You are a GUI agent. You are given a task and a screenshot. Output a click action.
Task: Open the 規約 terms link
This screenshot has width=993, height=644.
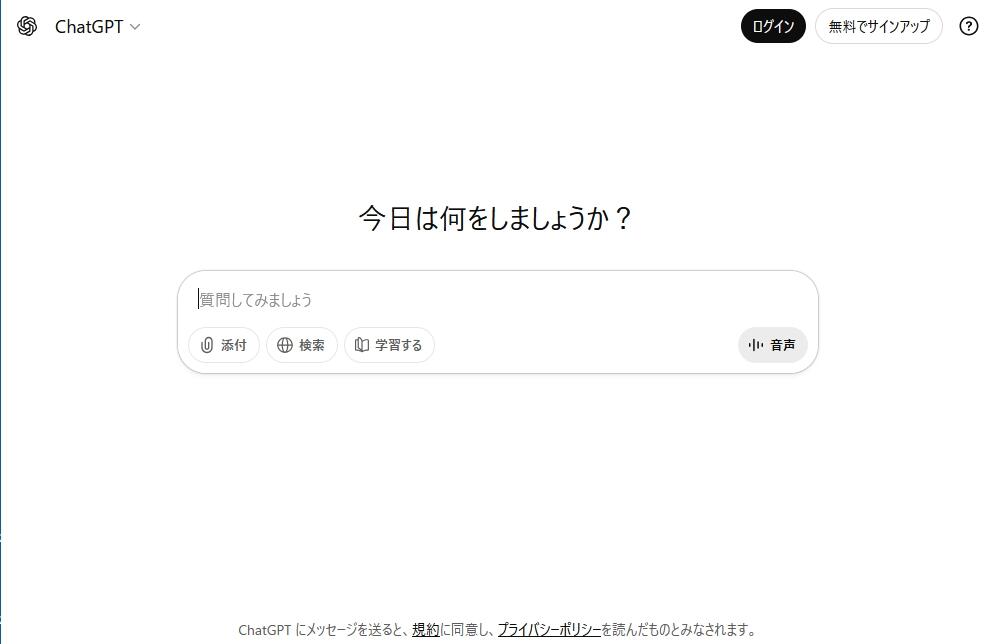426,630
